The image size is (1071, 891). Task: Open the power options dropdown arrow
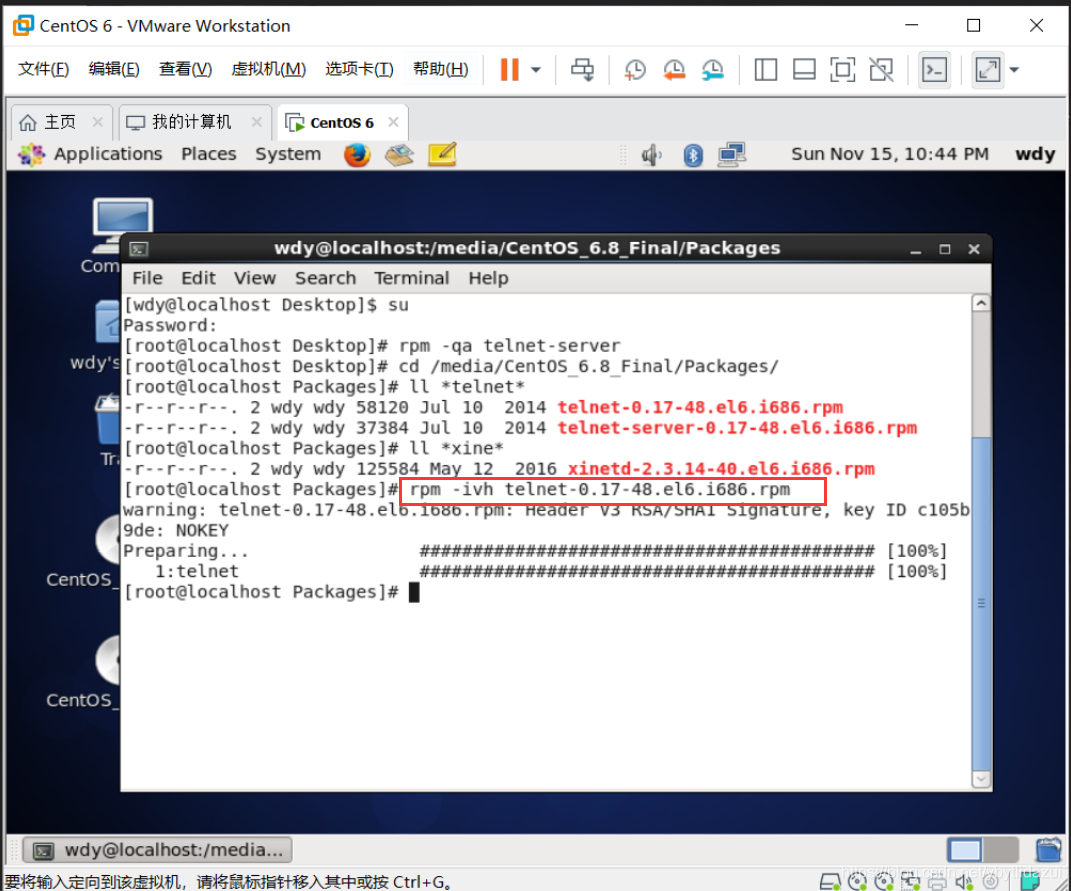coord(536,70)
